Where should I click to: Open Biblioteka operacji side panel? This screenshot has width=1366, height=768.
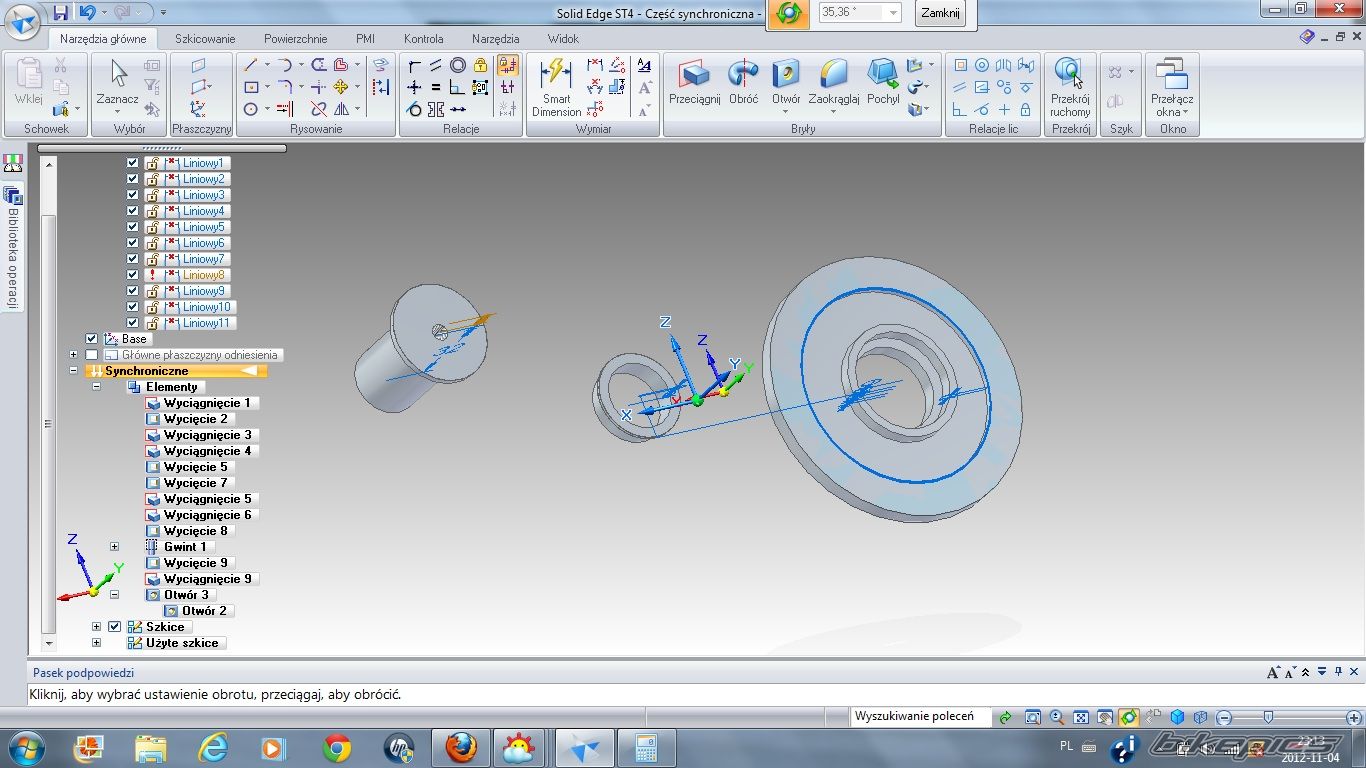click(x=13, y=245)
